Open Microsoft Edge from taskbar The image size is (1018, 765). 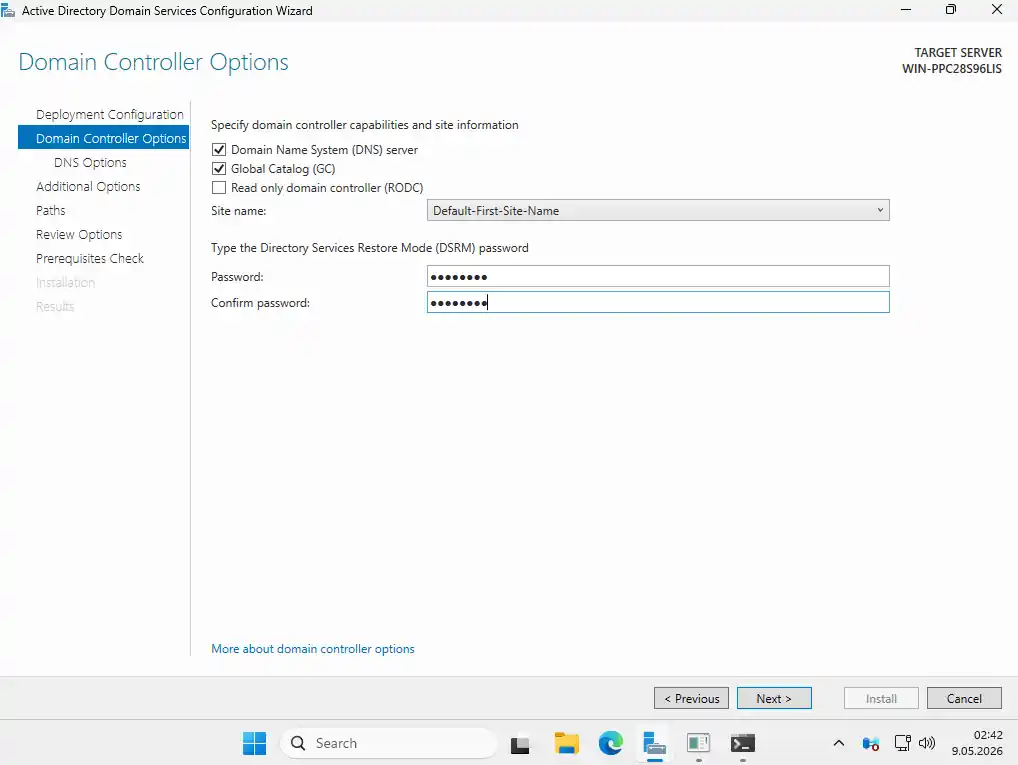point(610,743)
